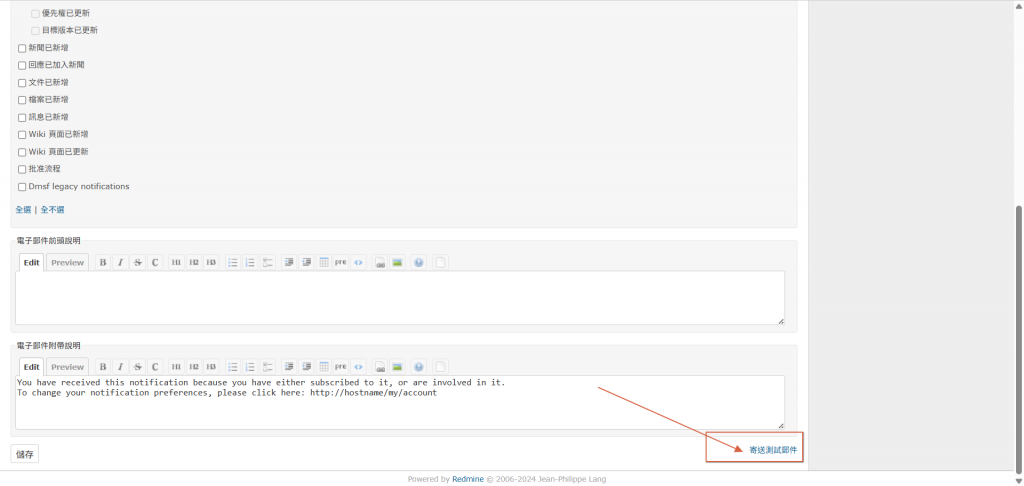This screenshot has width=1024, height=486.
Task: Strikethrough button in email footer toolbar
Action: pos(137,367)
